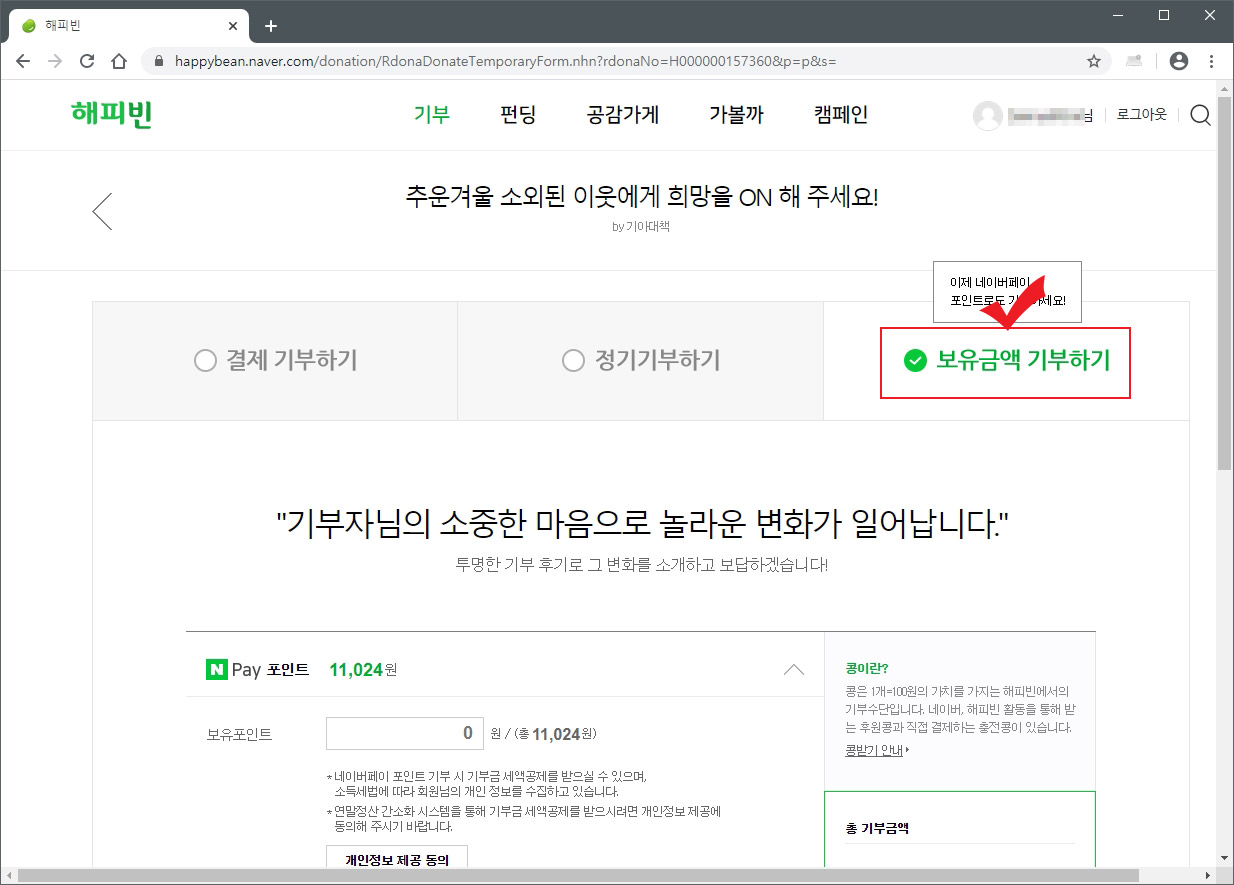This screenshot has height=885, width=1234.
Task: Open the 기부 menu
Action: tap(432, 114)
